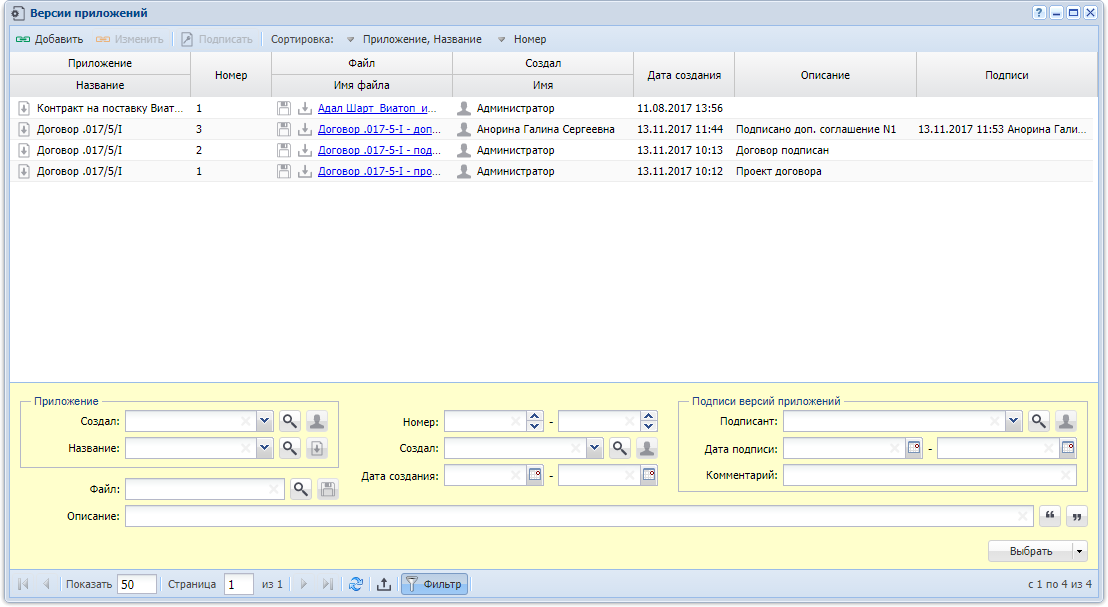Click the Номер column header
Viewport: 1108px width, 607px height.
tap(231, 75)
